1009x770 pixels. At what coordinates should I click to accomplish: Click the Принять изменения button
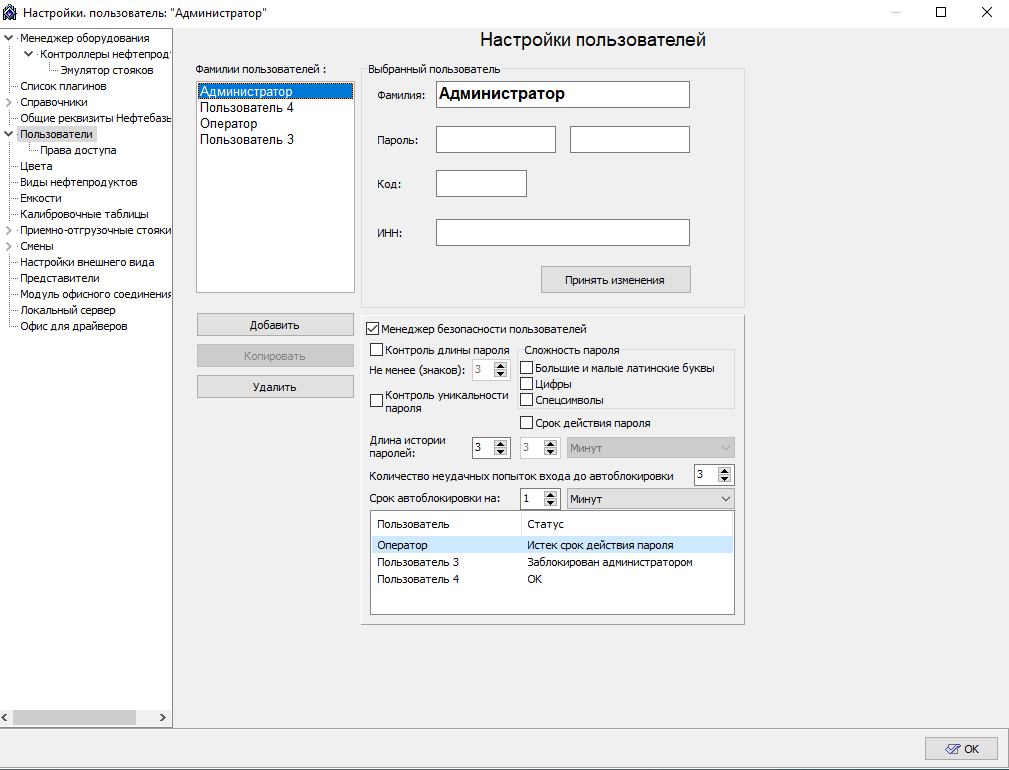[x=615, y=280]
